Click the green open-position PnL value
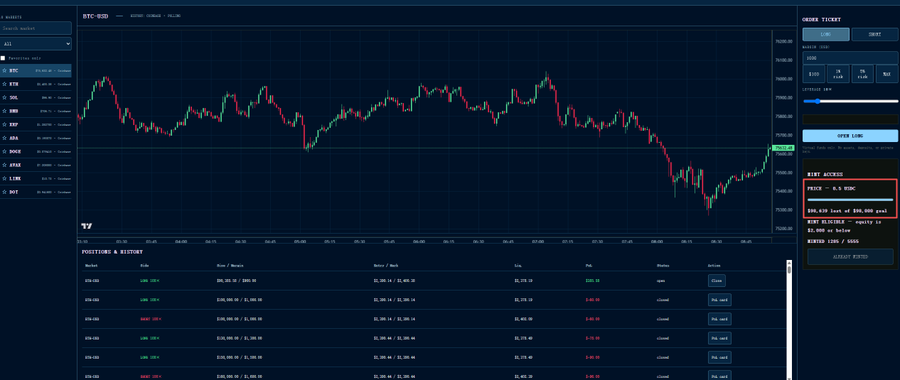 tap(591, 281)
